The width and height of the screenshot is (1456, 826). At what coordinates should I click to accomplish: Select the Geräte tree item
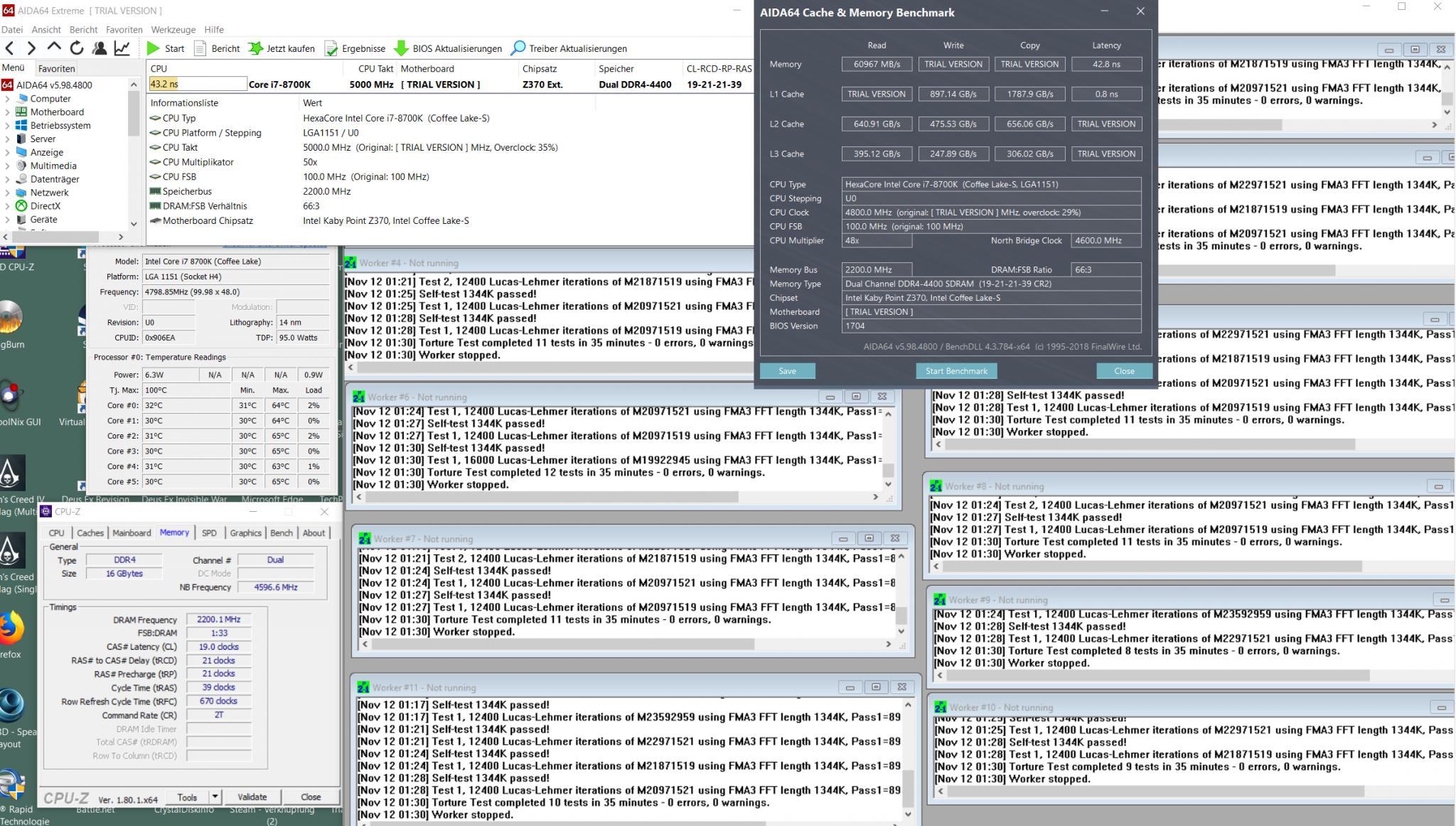point(43,220)
